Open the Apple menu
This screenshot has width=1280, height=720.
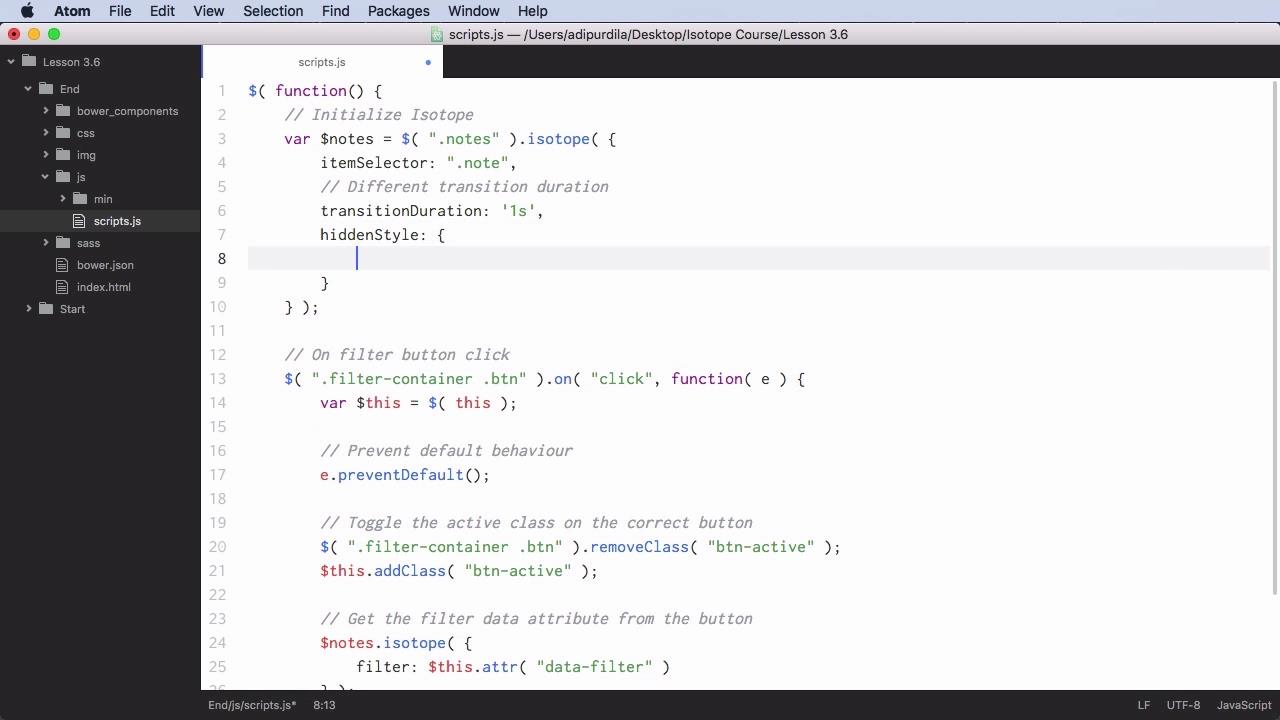click(27, 11)
